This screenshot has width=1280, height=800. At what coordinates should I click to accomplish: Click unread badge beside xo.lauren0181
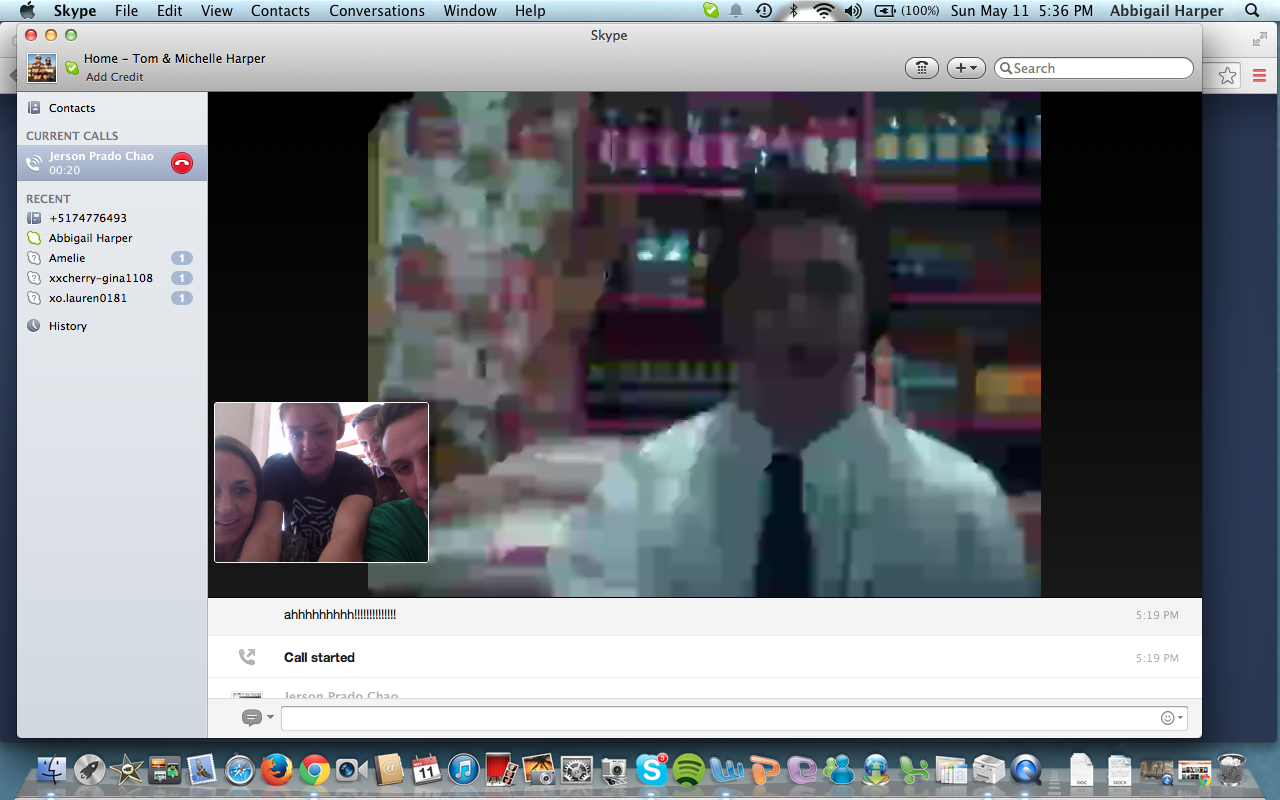coord(182,298)
